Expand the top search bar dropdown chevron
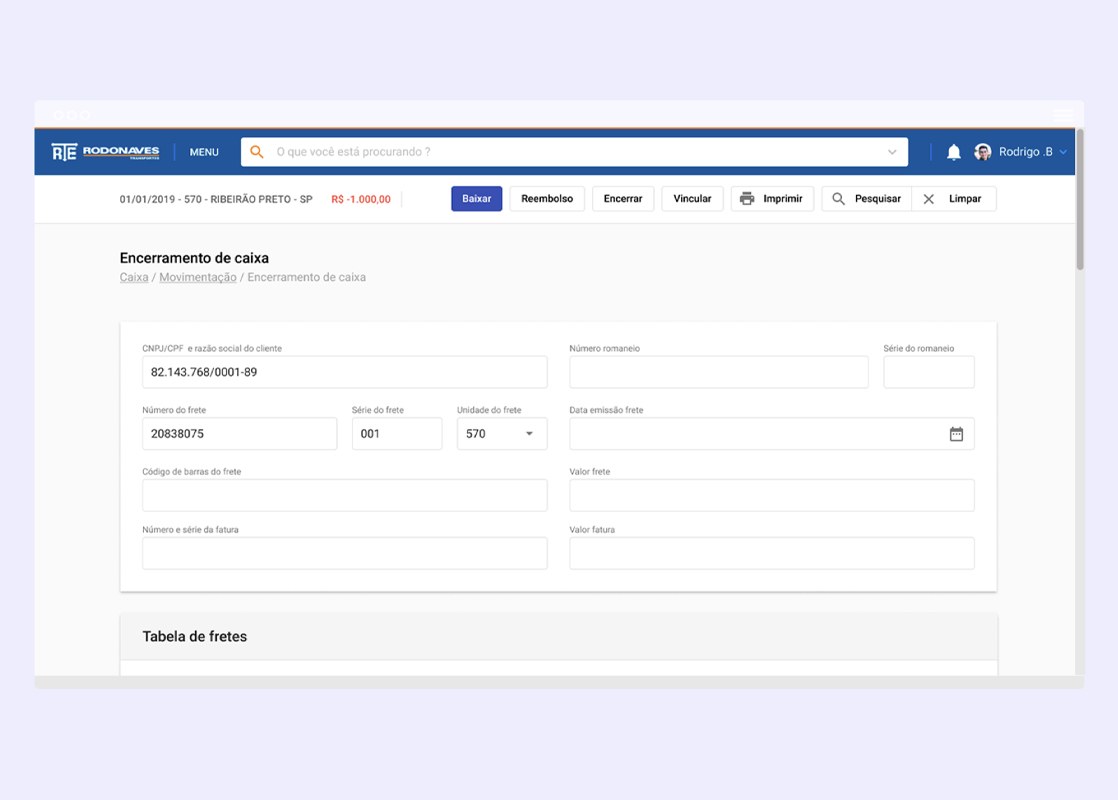This screenshot has width=1118, height=800. pos(892,152)
